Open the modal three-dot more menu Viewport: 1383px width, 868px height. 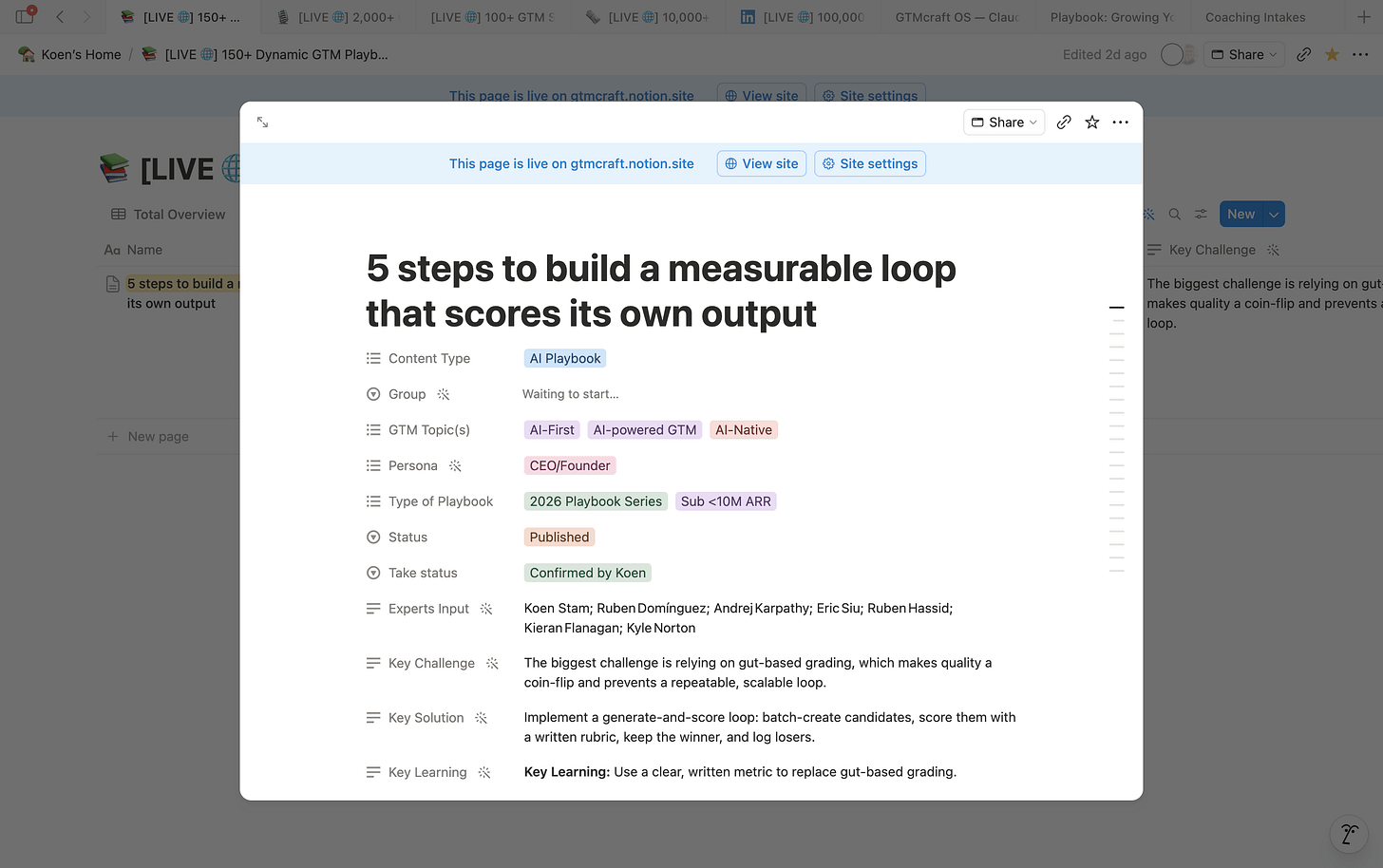tap(1121, 123)
